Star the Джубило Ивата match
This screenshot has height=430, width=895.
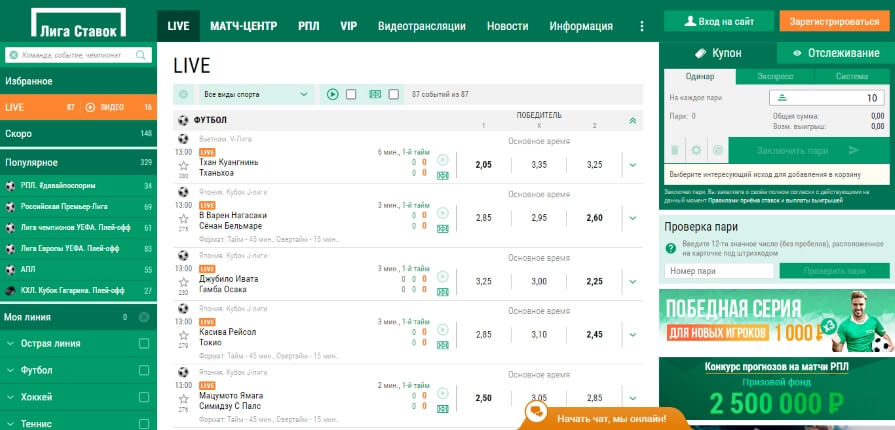point(183,282)
